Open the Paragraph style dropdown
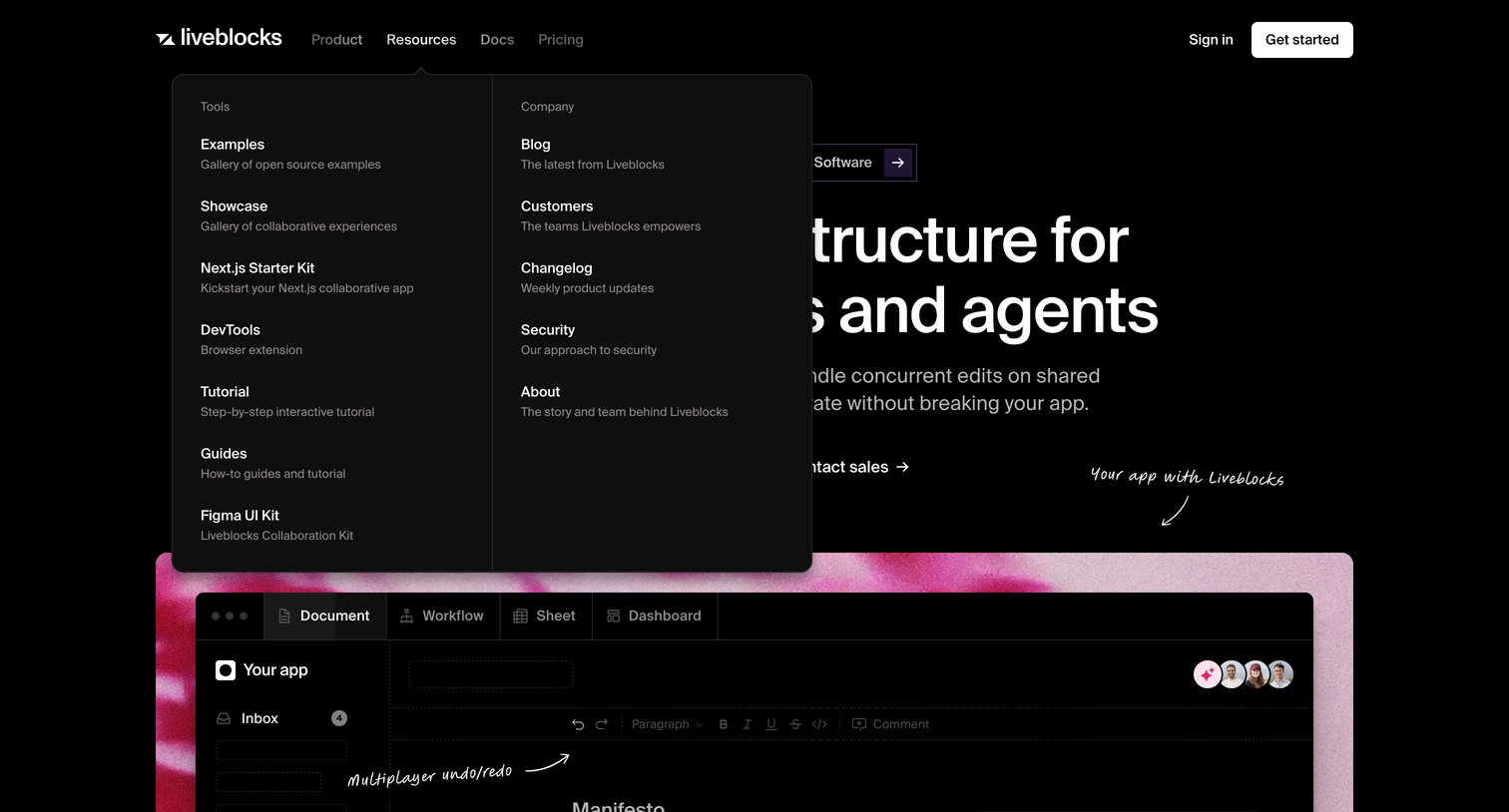 click(667, 724)
